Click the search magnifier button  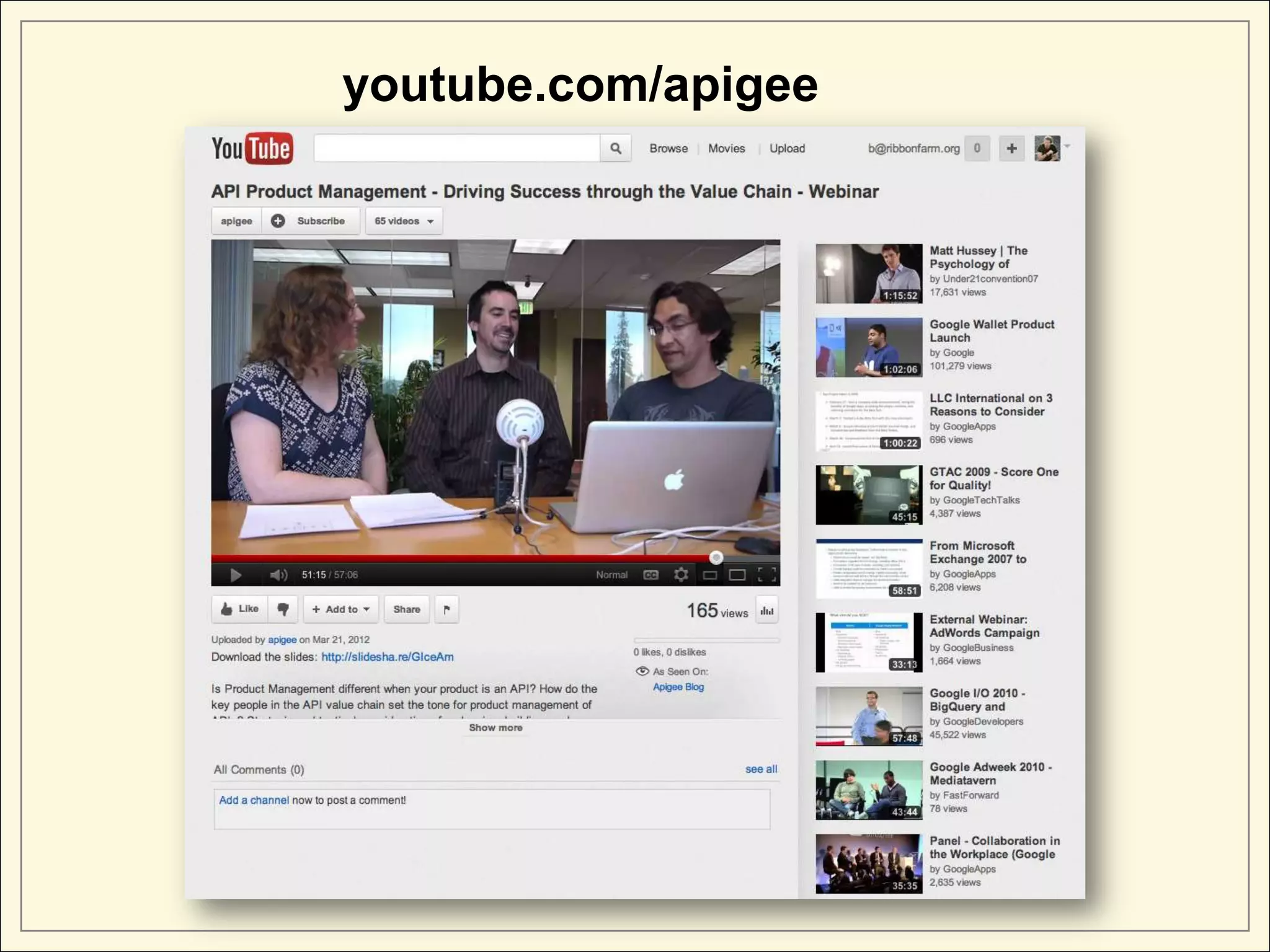(x=616, y=148)
